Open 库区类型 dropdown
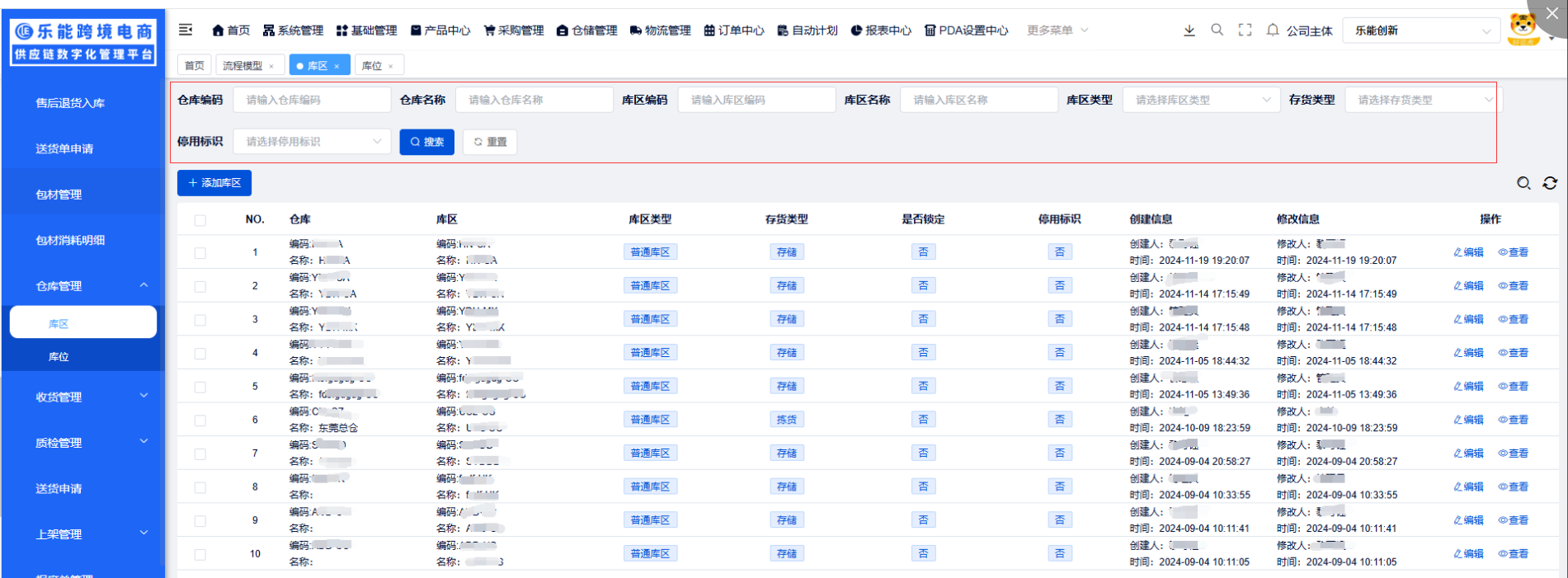 click(1201, 100)
